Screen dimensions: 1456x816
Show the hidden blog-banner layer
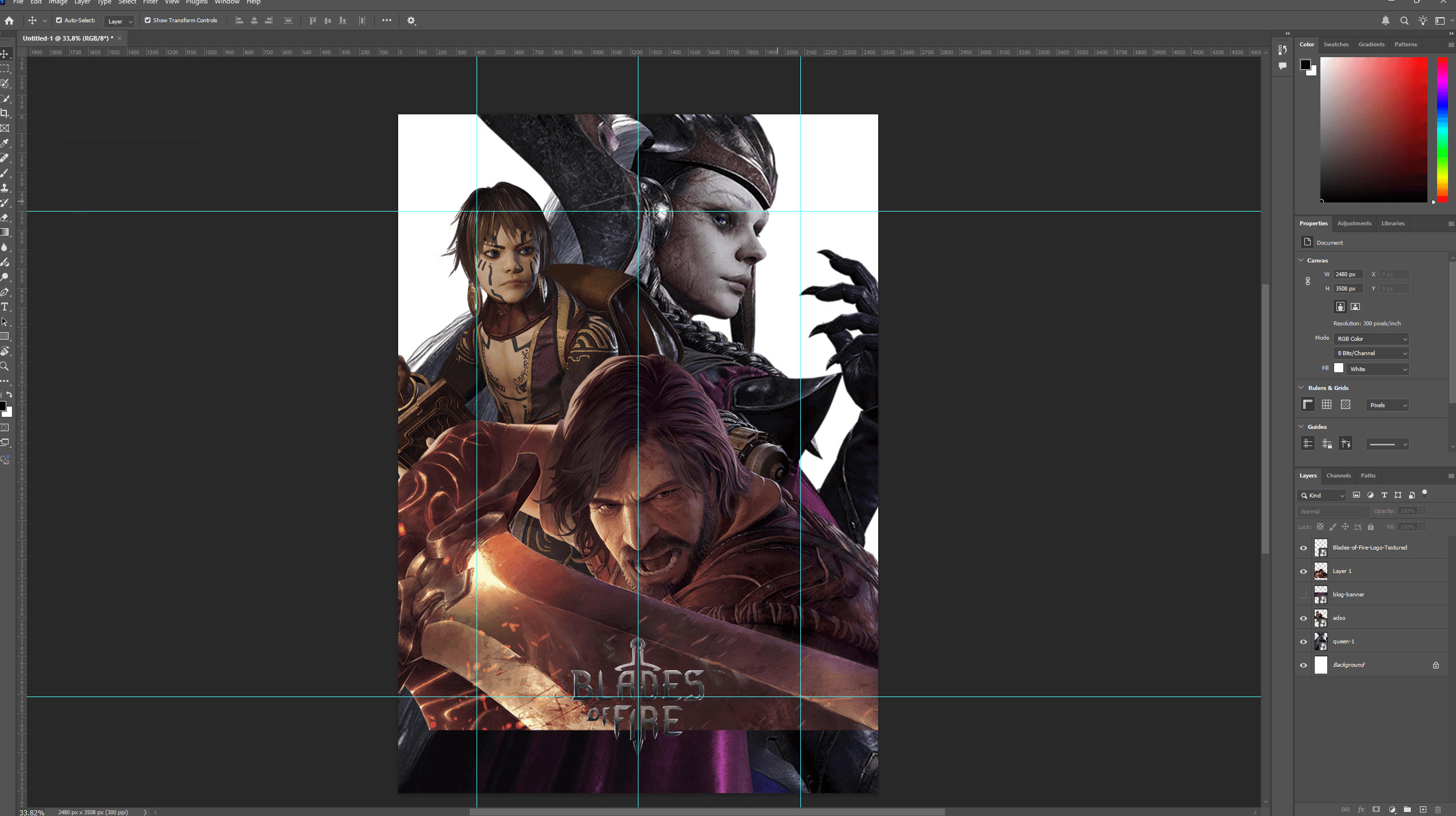tap(1303, 595)
